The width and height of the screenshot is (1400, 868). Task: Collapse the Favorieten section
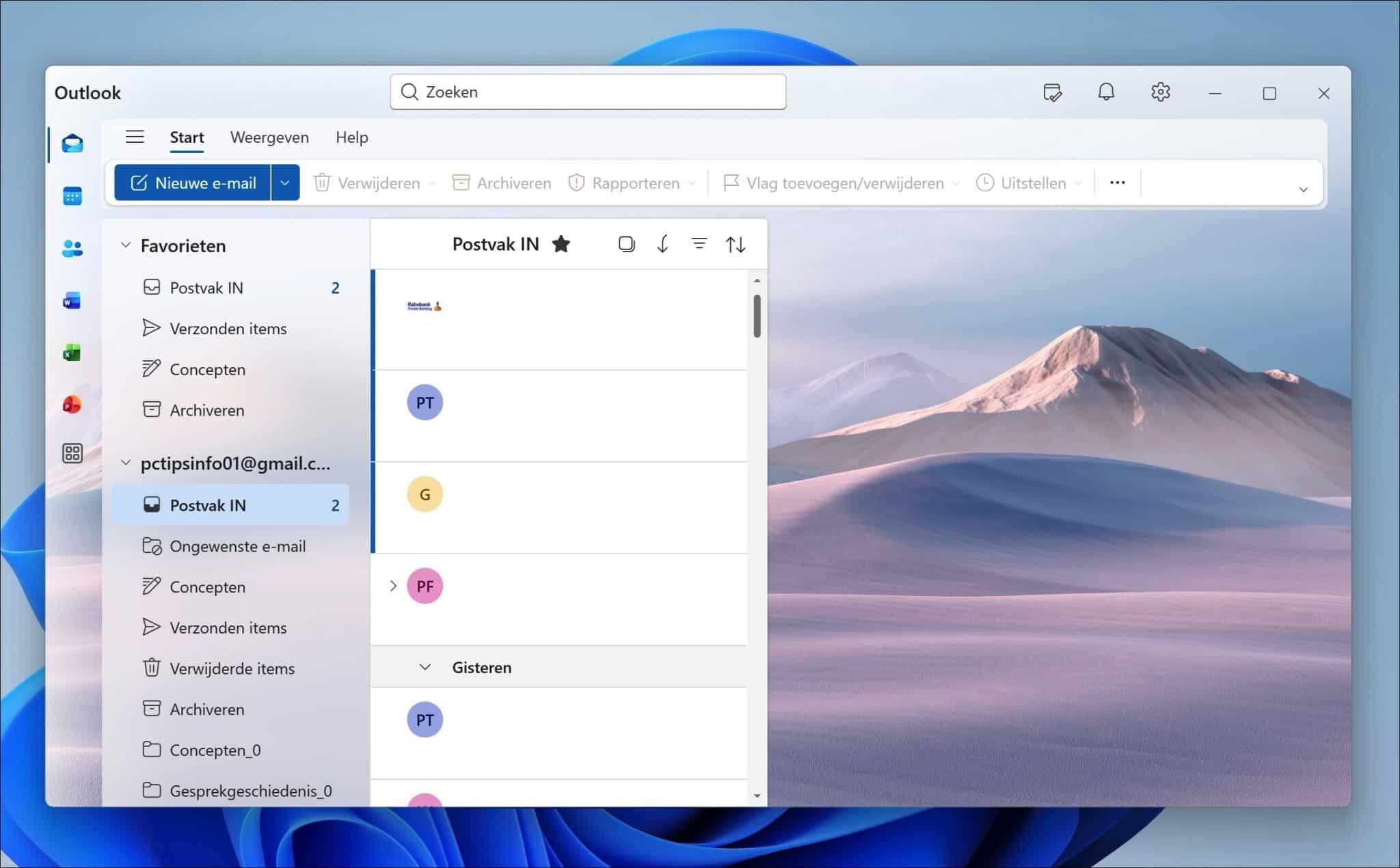[126, 245]
